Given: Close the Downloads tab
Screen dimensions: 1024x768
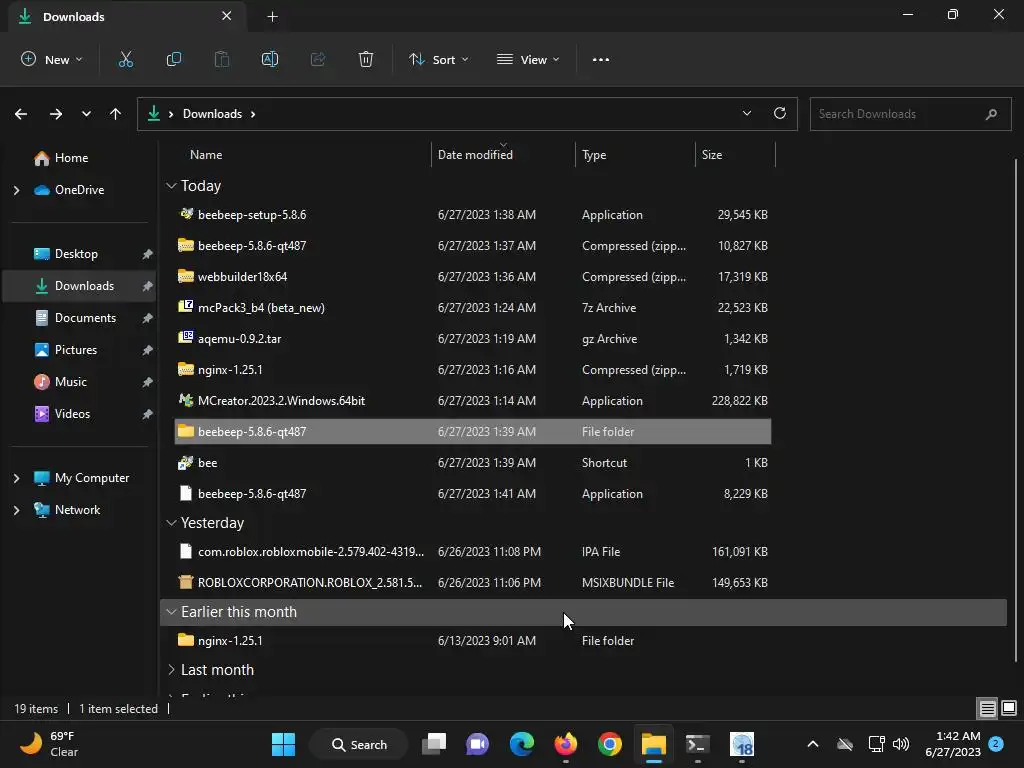Looking at the screenshot, I should 227,16.
